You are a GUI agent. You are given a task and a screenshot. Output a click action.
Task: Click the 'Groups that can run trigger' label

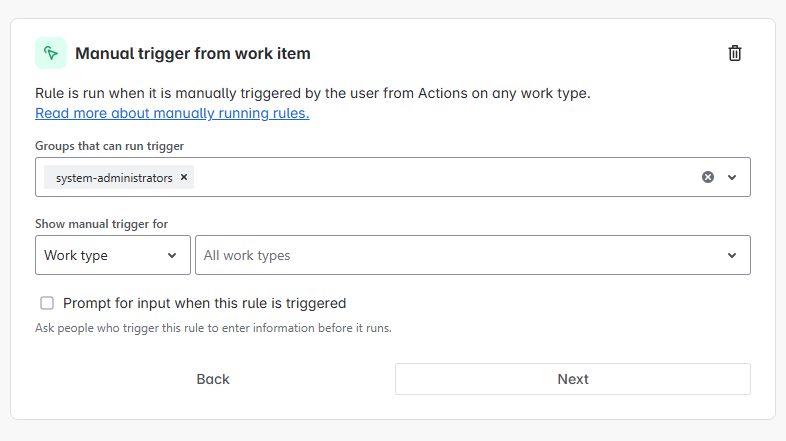click(x=109, y=146)
